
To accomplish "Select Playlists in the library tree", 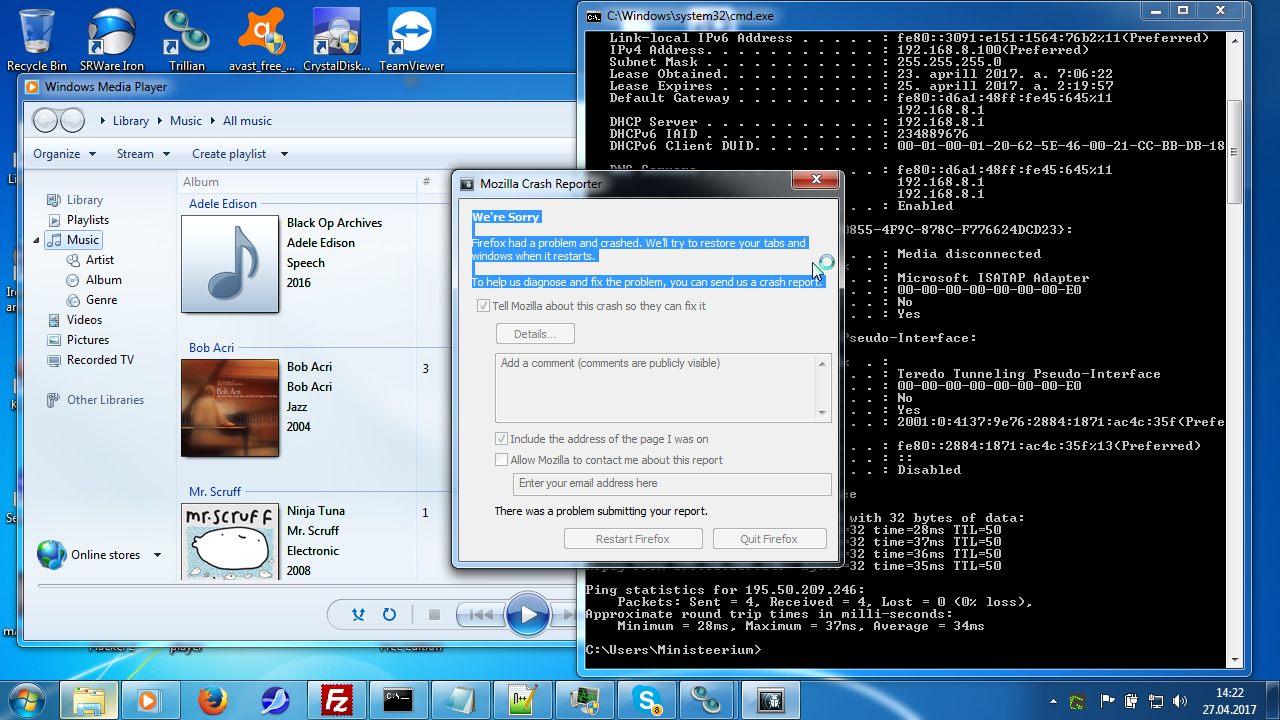I will pyautogui.click(x=87, y=220).
